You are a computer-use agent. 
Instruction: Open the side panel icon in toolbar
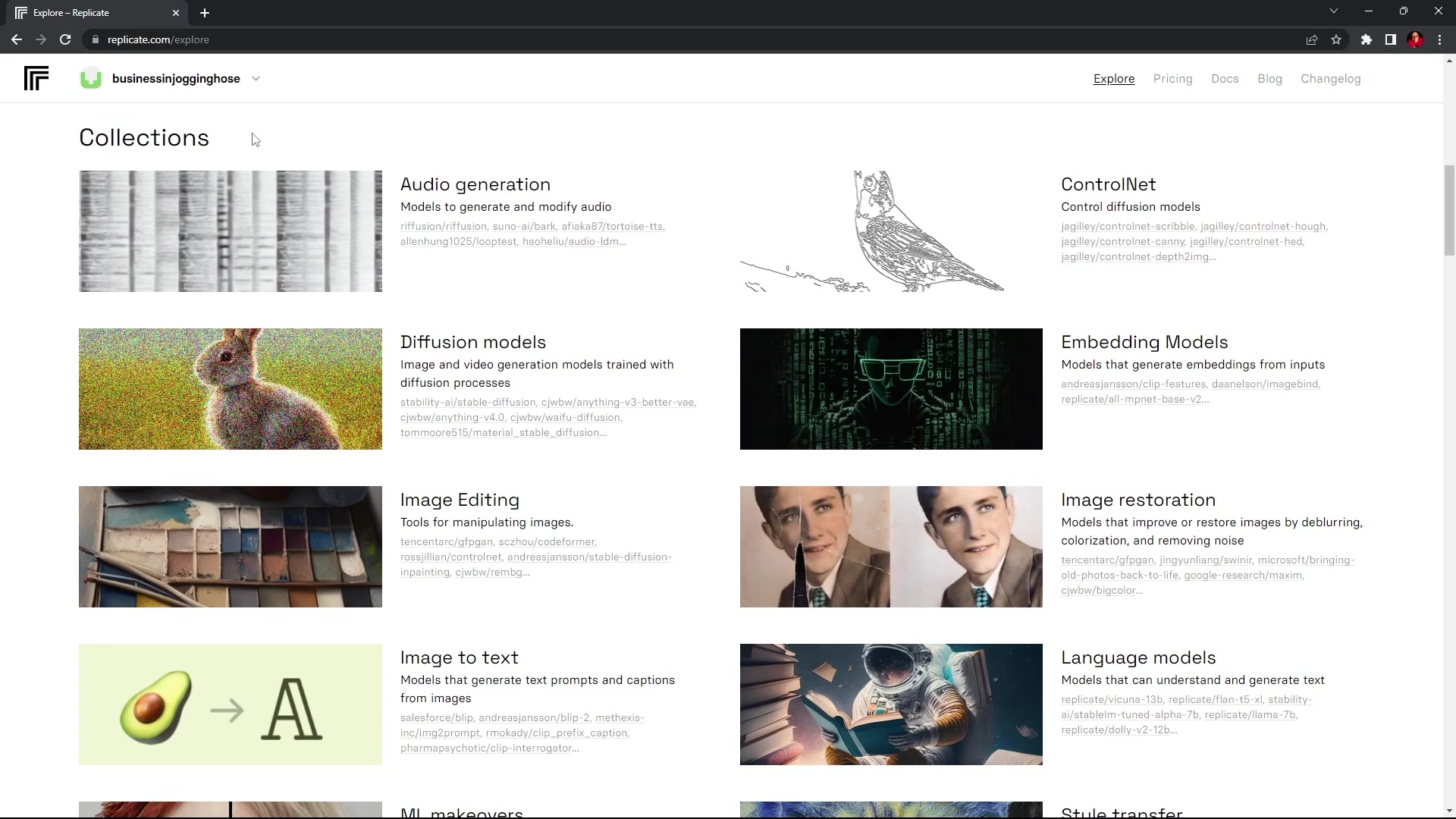(x=1390, y=39)
